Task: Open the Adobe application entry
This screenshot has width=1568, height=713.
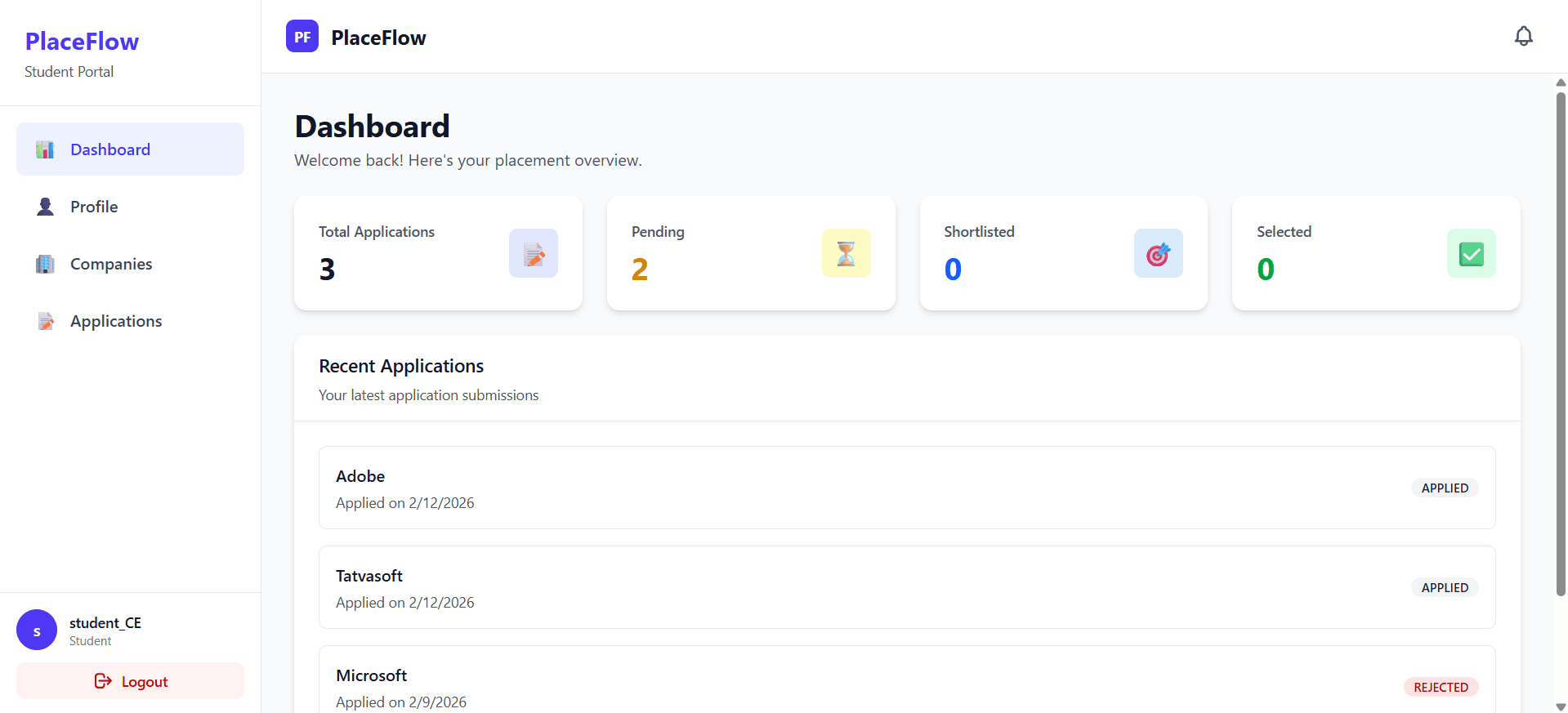Action: (907, 488)
